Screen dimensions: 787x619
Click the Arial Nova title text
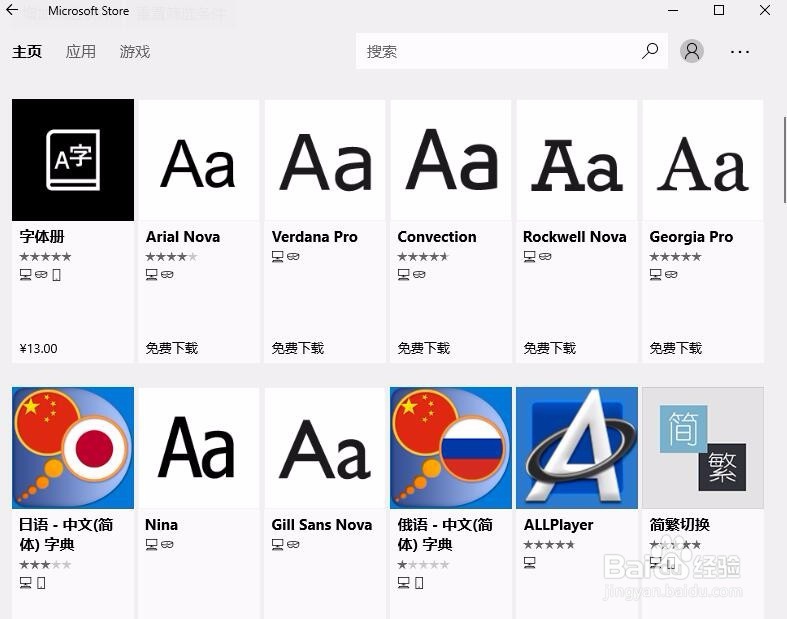183,236
